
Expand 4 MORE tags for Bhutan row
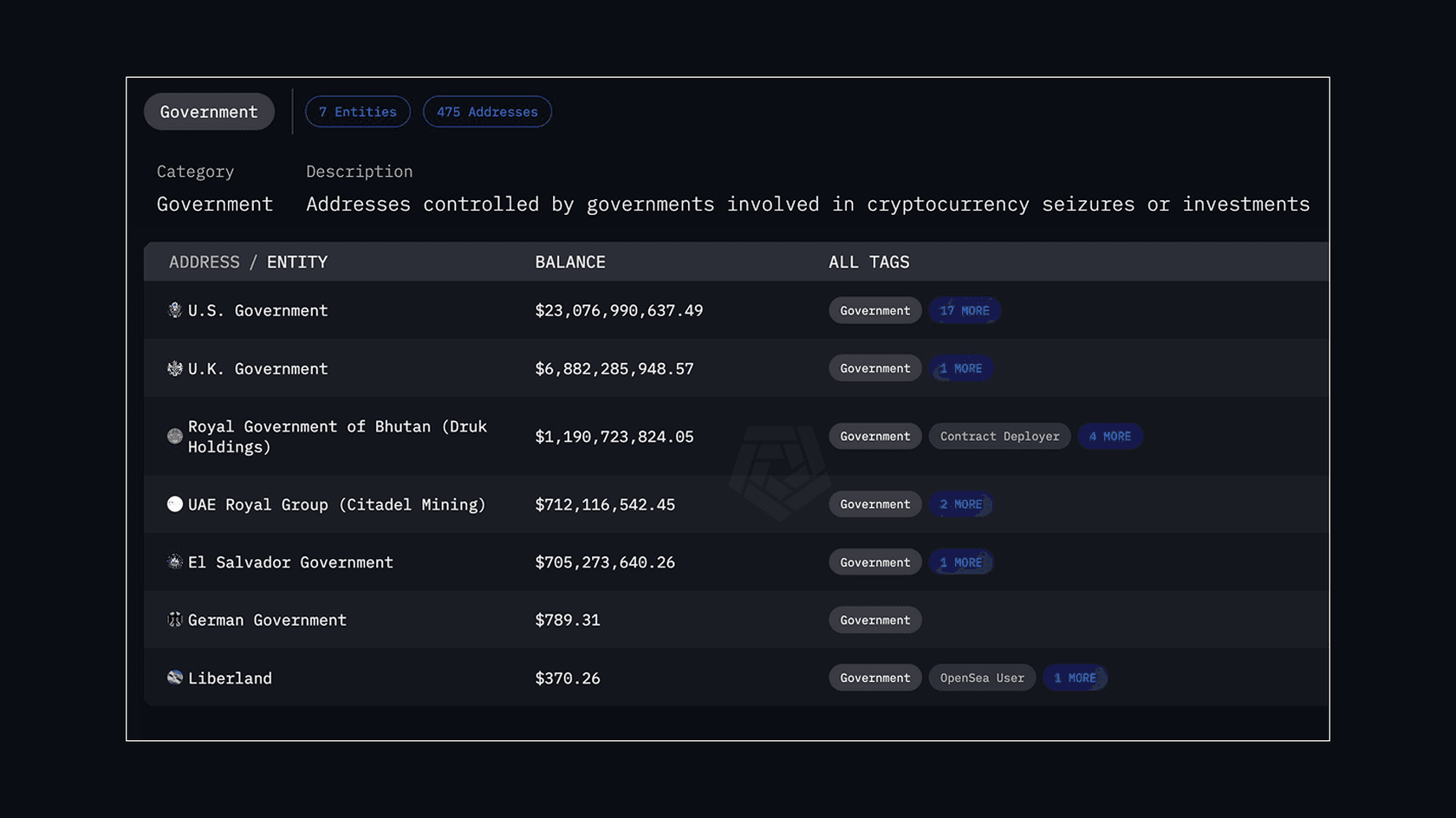click(x=1110, y=436)
